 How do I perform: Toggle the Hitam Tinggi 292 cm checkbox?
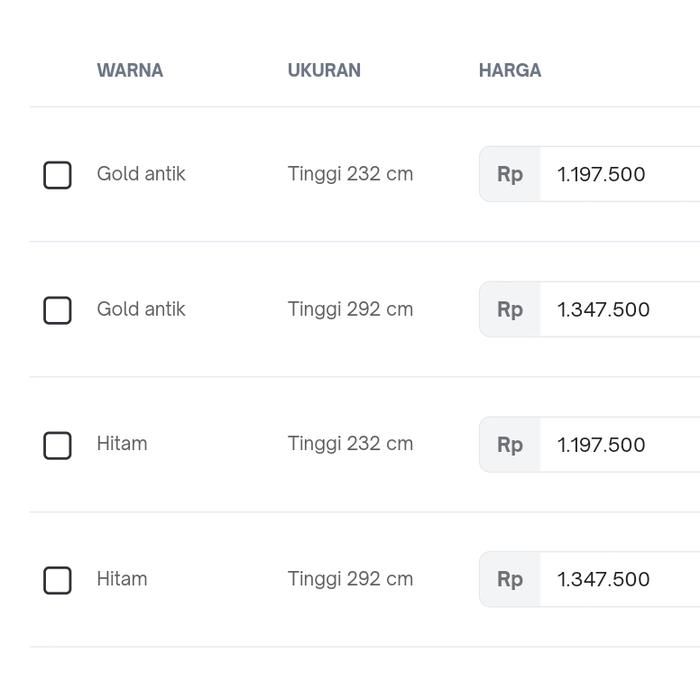[x=58, y=580]
